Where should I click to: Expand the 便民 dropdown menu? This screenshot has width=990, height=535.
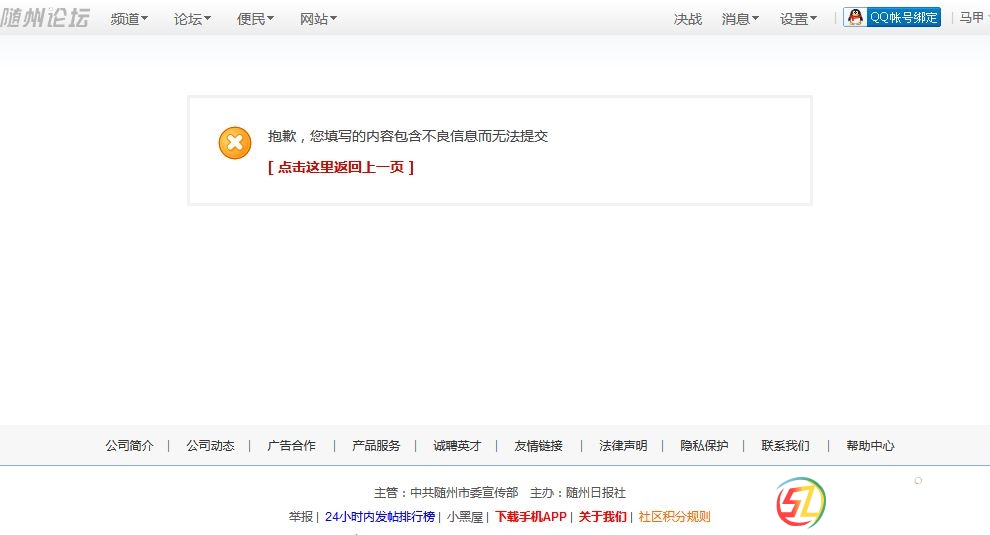pyautogui.click(x=255, y=19)
